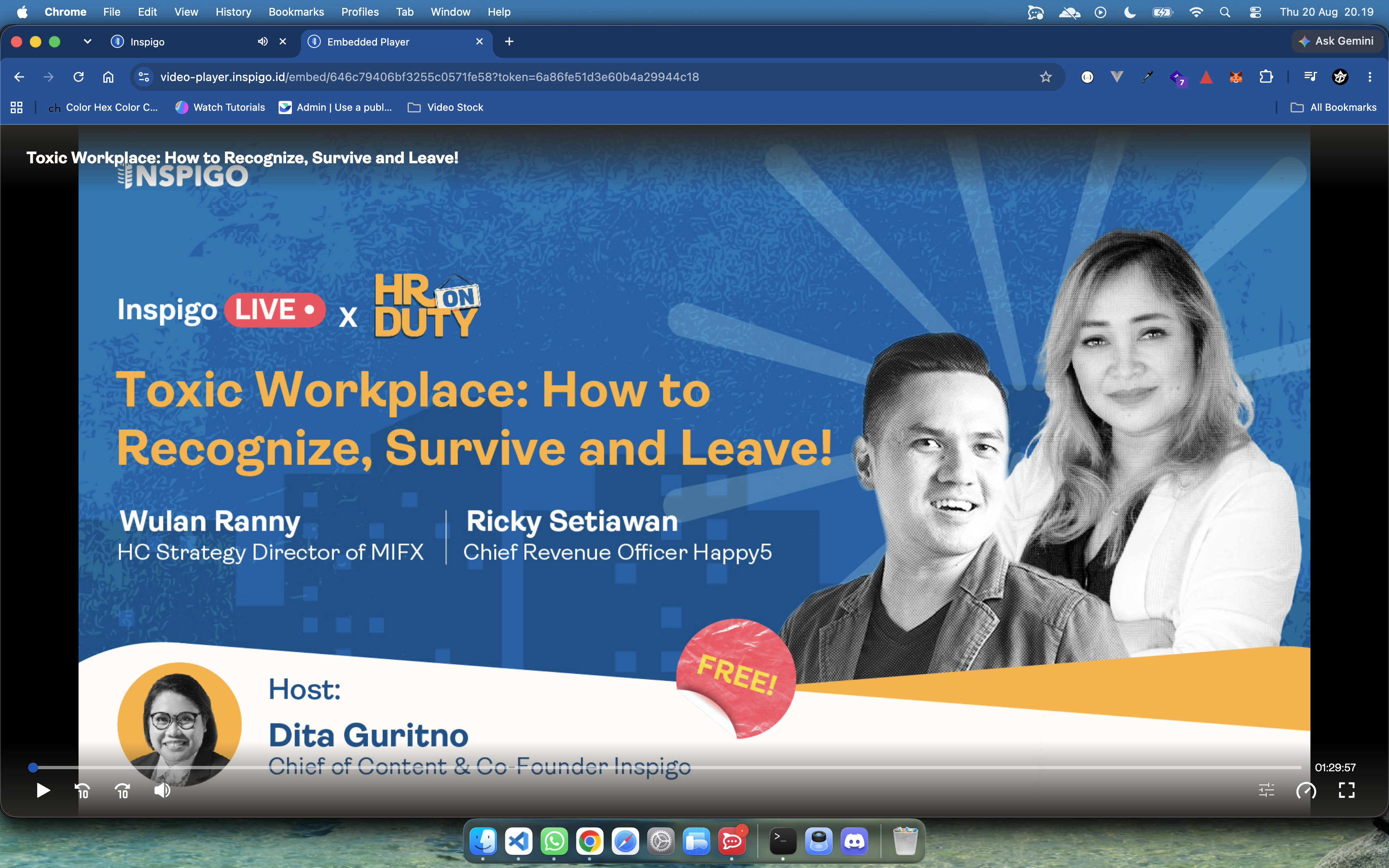1389x868 pixels.
Task: Seek along the video progress bar
Action: click(667, 768)
